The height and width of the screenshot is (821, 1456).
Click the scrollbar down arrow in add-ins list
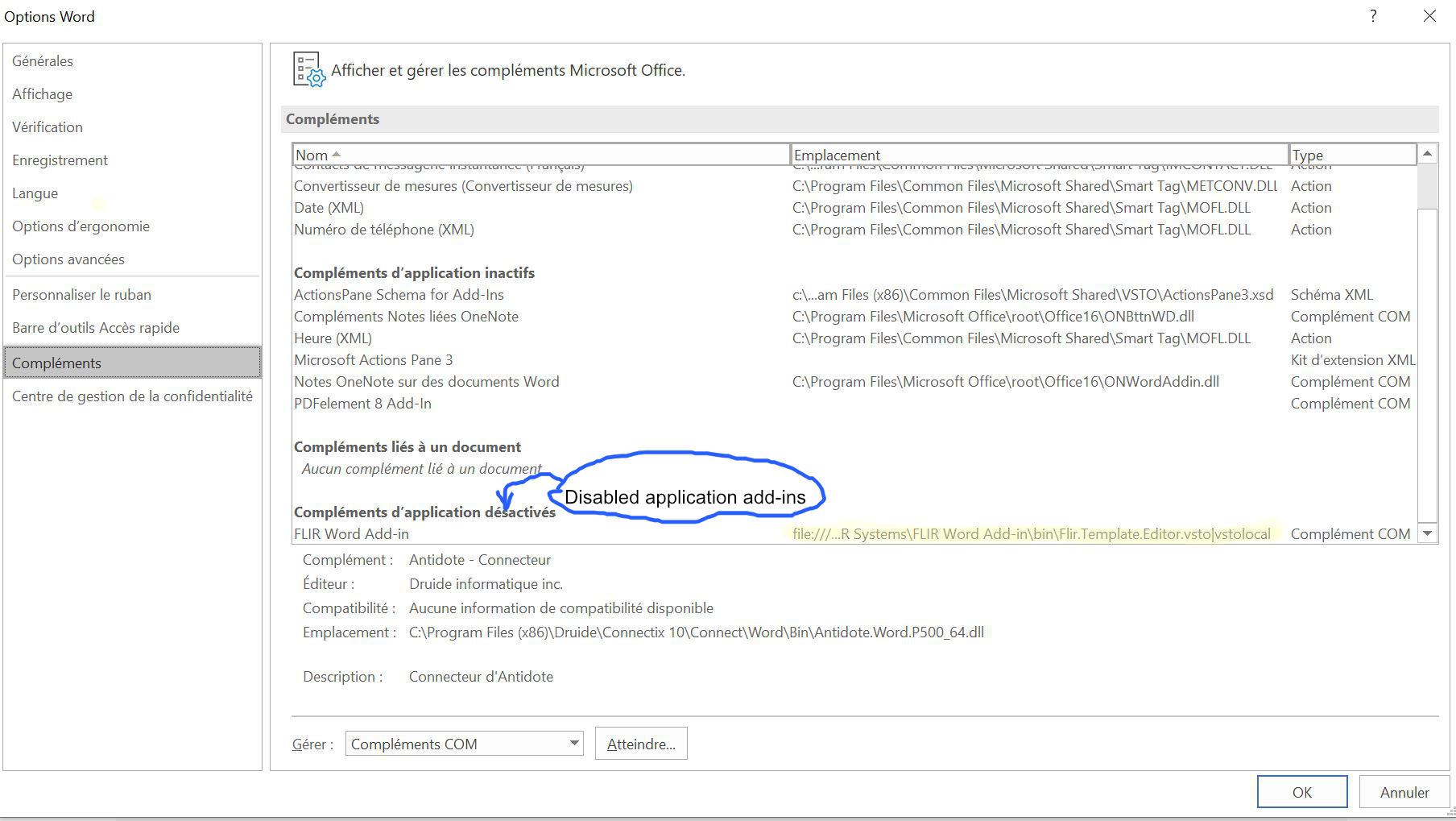[1426, 533]
